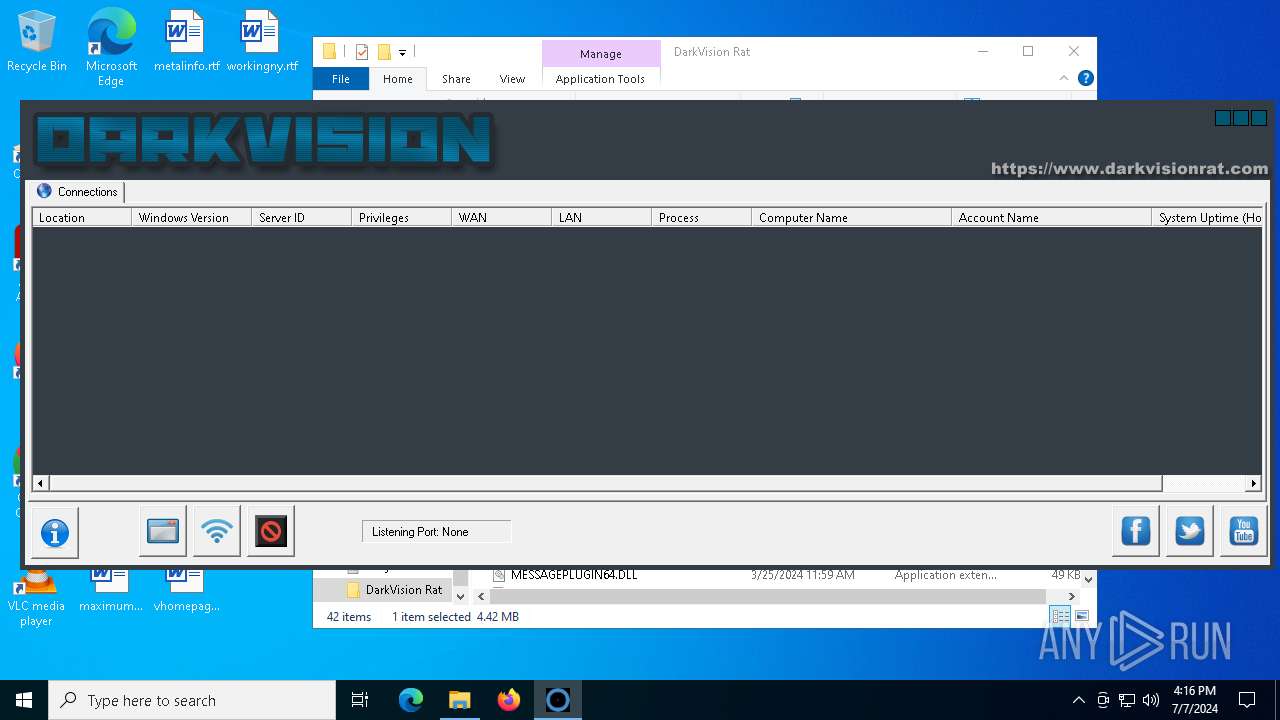Collapse the Explorer ribbon with the chevron

pyautogui.click(x=1064, y=78)
